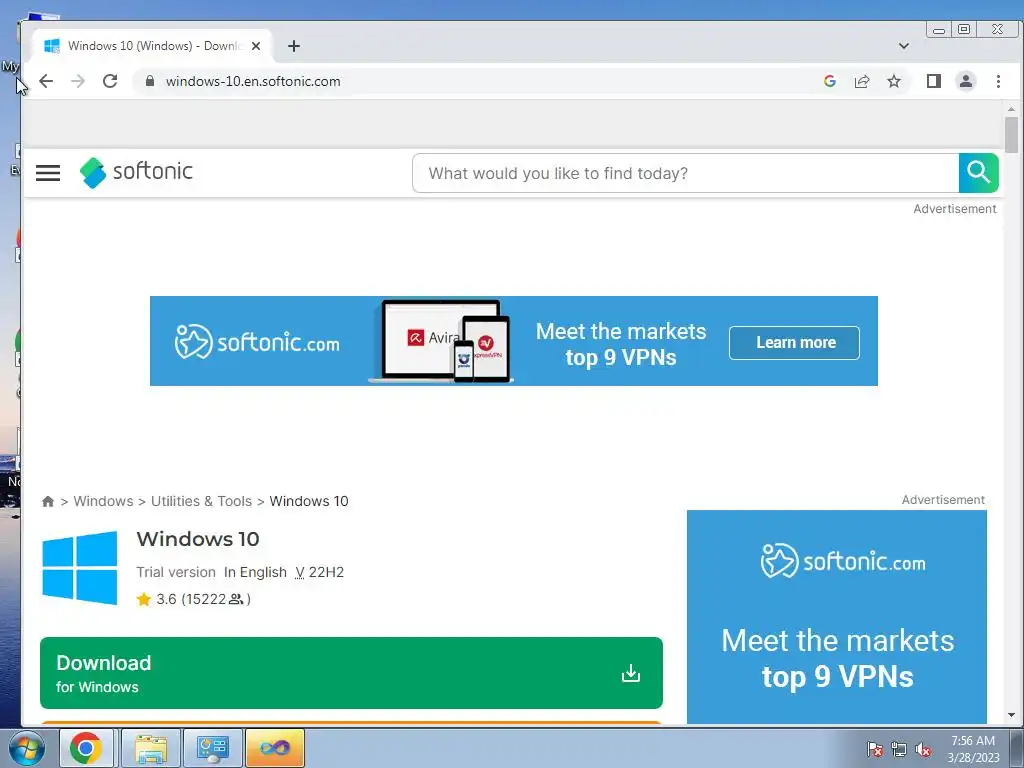Open the taskbar clock showing 7:56 AM
The height and width of the screenshot is (768, 1024).
(x=973, y=749)
